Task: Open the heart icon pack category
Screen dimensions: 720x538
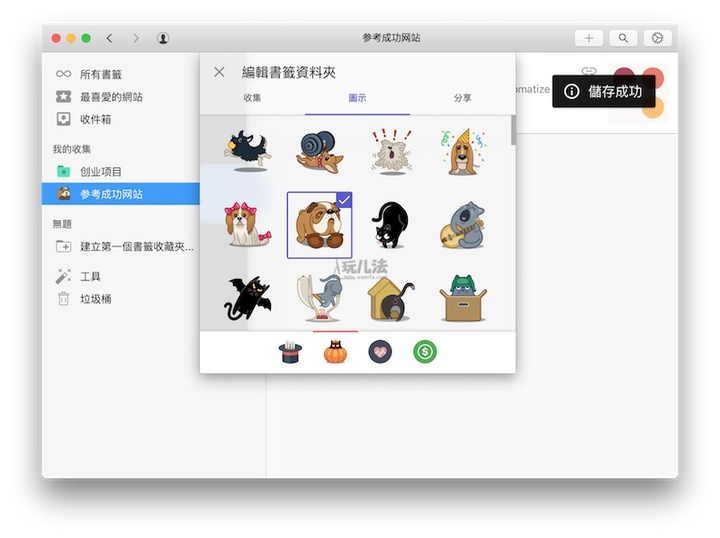Action: 380,352
